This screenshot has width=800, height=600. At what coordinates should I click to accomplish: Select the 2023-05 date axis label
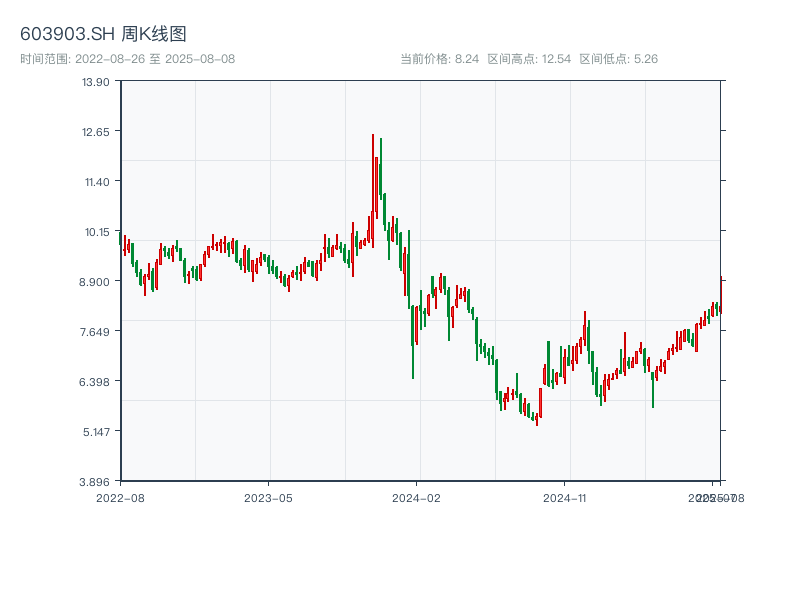268,497
